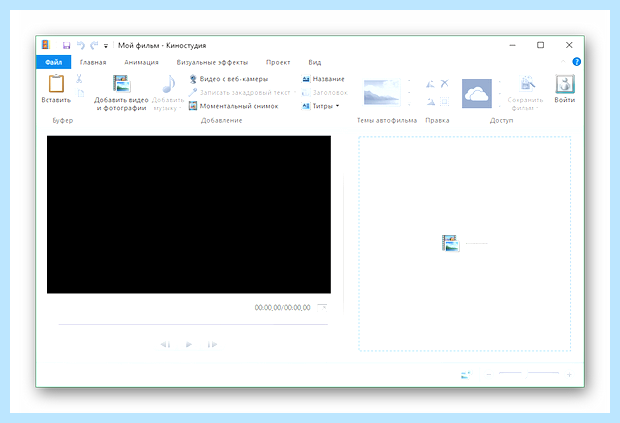Image resolution: width=620 pixels, height=423 pixels.
Task: Click the rotate right icon
Action: 431,102
